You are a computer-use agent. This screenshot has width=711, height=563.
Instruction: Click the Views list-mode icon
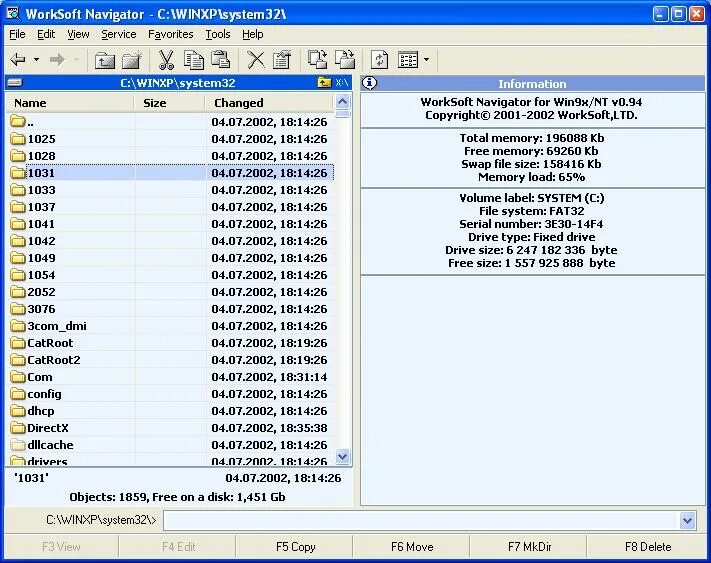coord(408,60)
